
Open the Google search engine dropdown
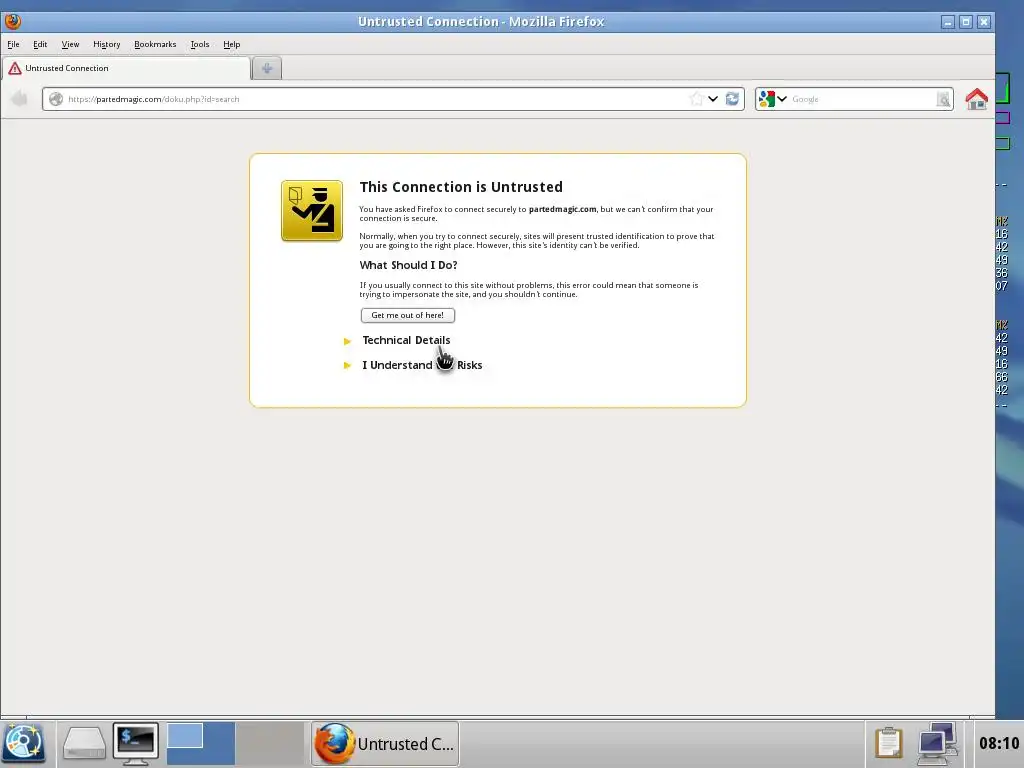(773, 99)
